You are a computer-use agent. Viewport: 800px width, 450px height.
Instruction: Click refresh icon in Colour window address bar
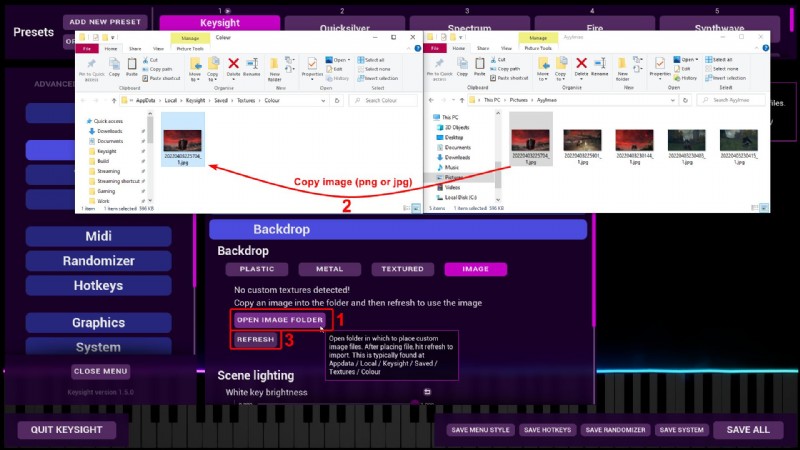pos(337,101)
